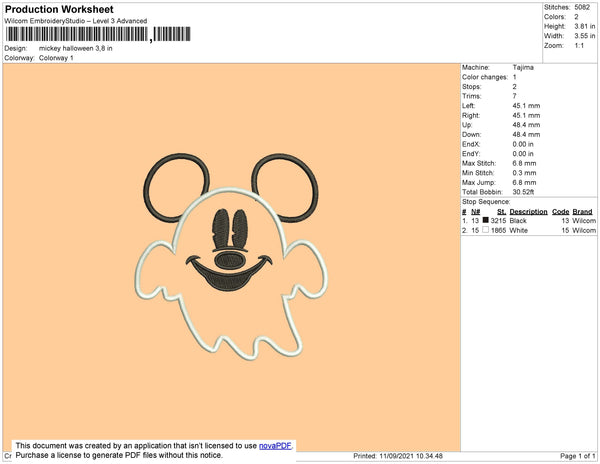The height and width of the screenshot is (464, 600).
Task: Click the Machine value Tajima
Action: point(523,67)
